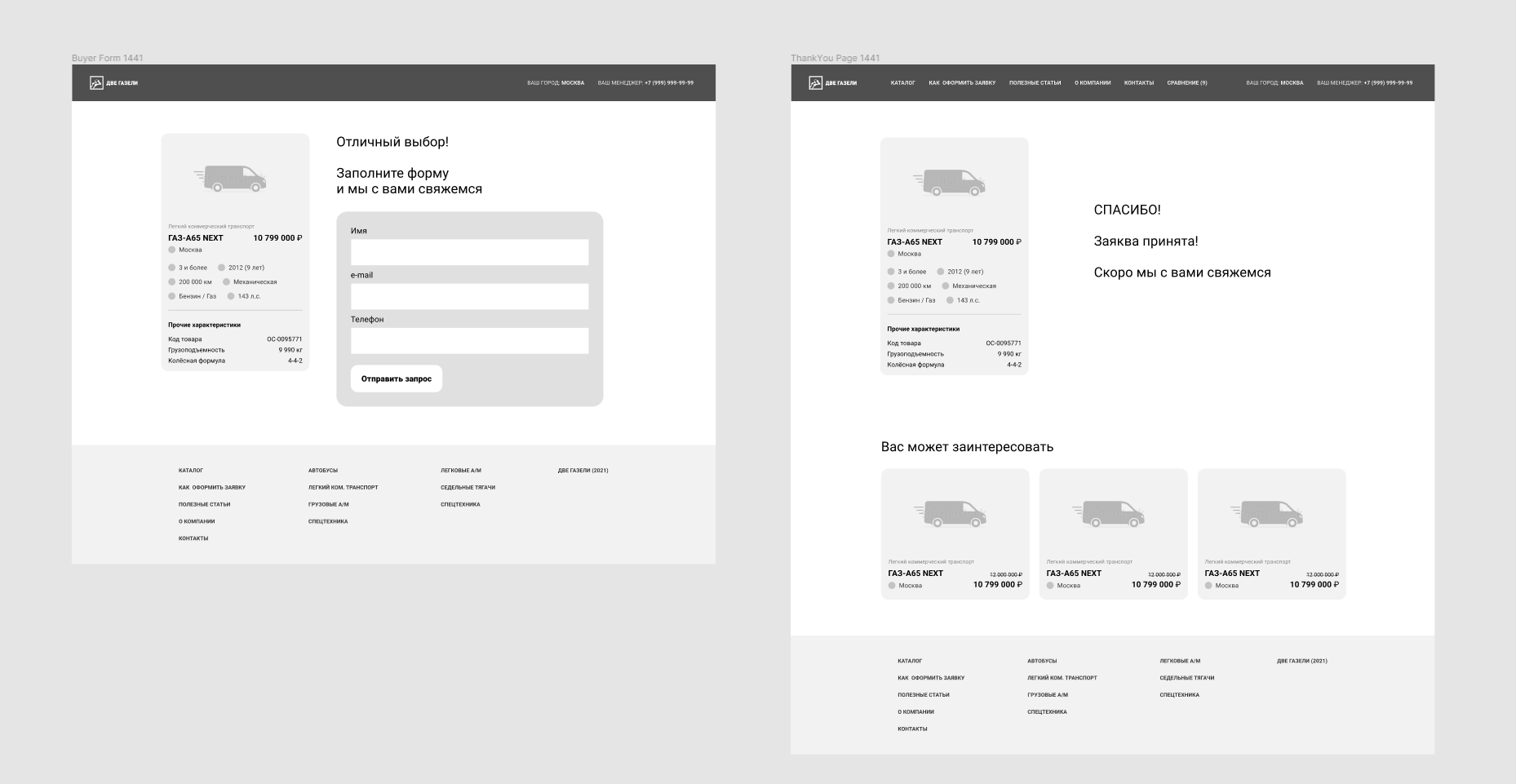Click Механическая spec in Buyer Form card
The image size is (1516, 784).
(x=250, y=282)
